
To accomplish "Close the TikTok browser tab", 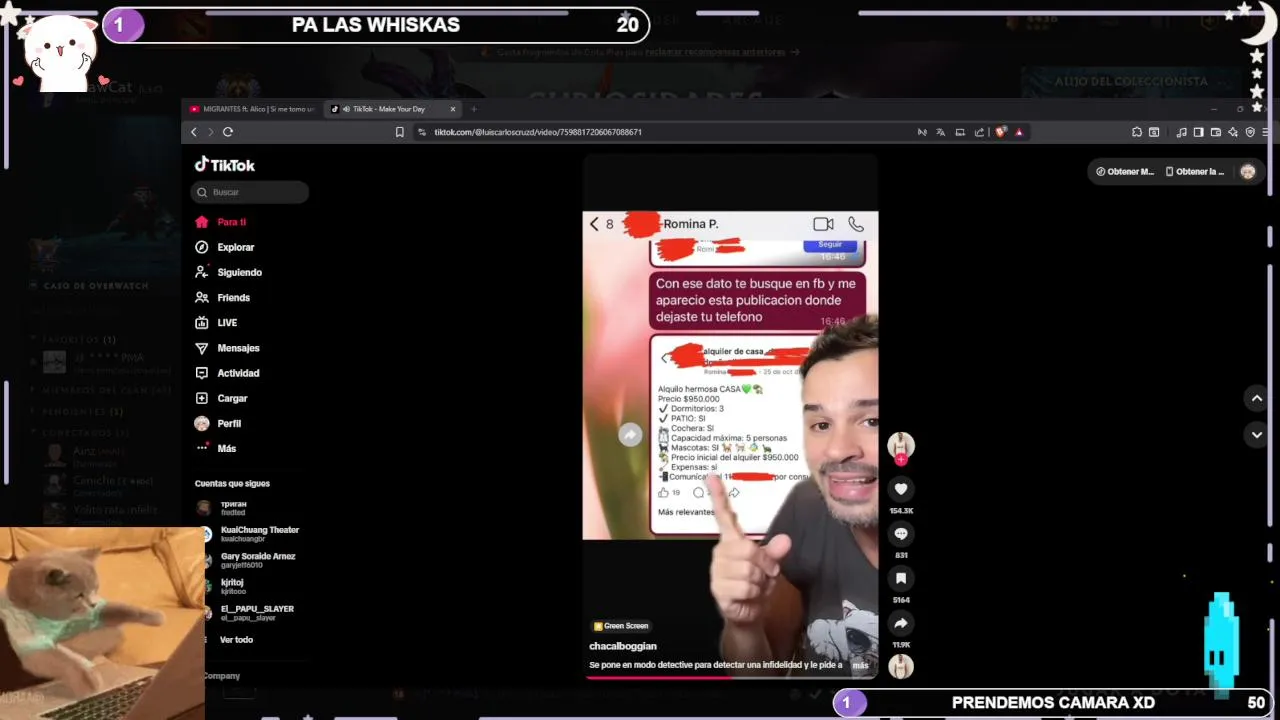I will (x=453, y=109).
